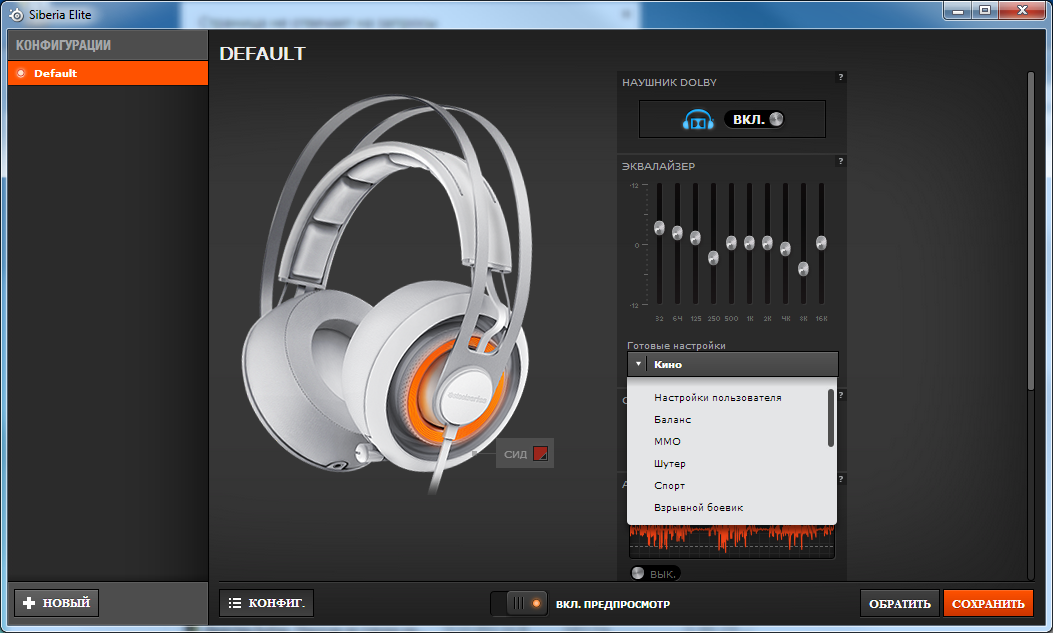1053x633 pixels.
Task: Adjust the 250 Hz equalizer slider
Action: pyautogui.click(x=713, y=258)
